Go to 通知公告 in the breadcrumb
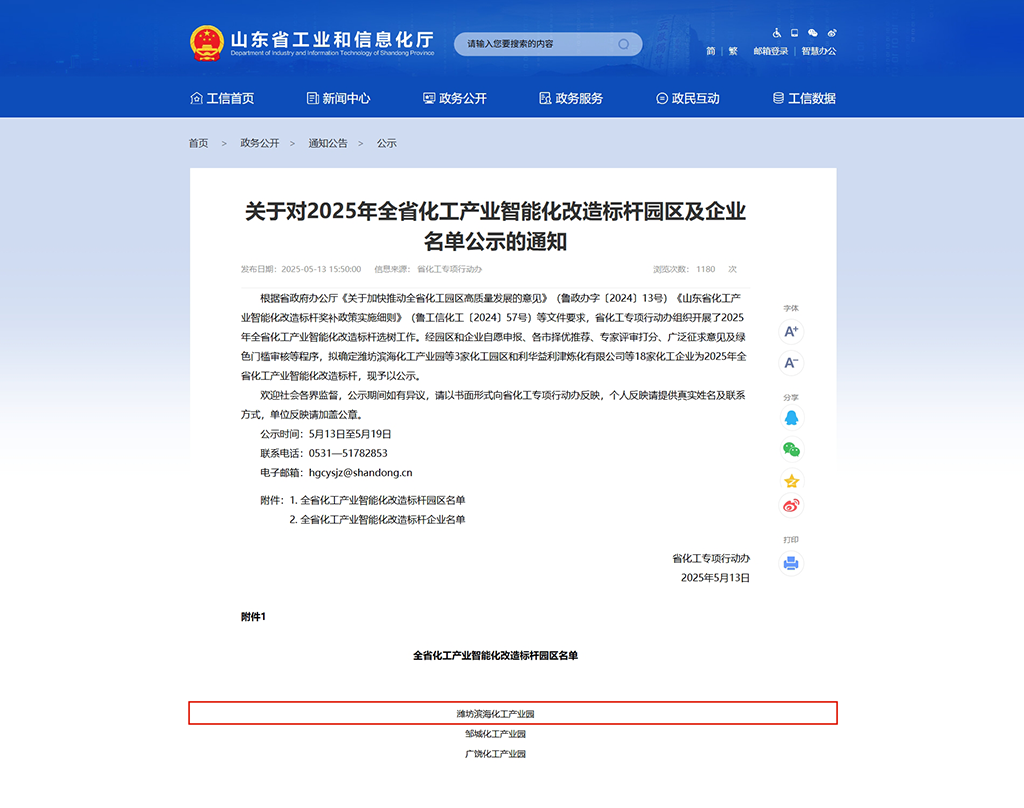The width and height of the screenshot is (1024, 808). click(328, 143)
